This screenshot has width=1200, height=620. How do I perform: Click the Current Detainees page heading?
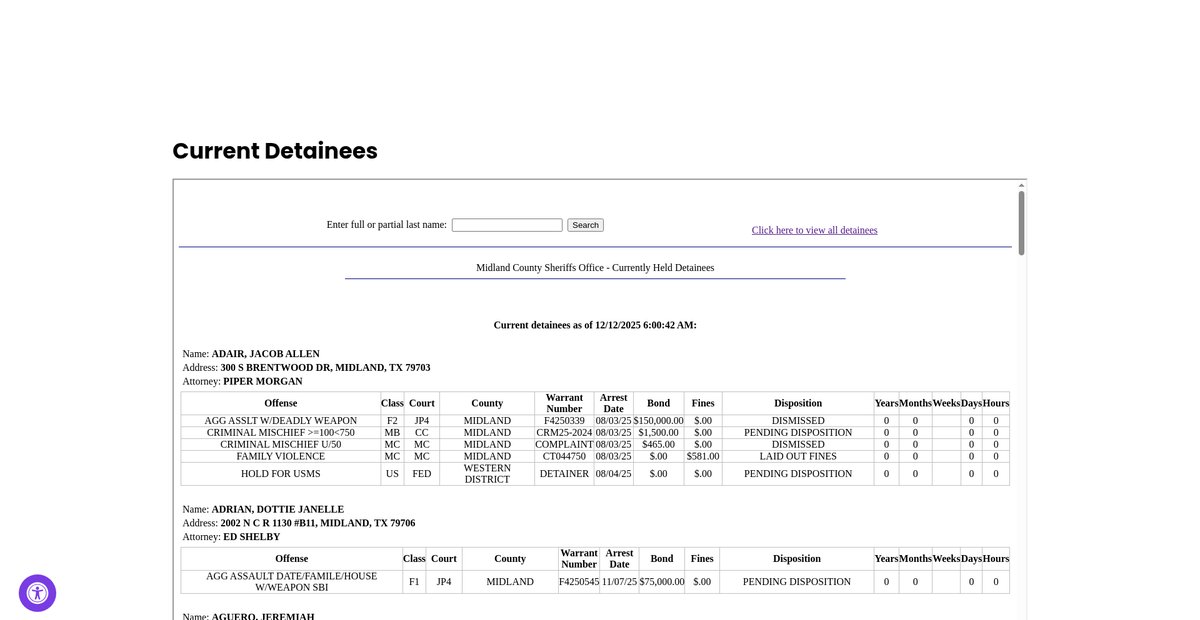[x=275, y=151]
